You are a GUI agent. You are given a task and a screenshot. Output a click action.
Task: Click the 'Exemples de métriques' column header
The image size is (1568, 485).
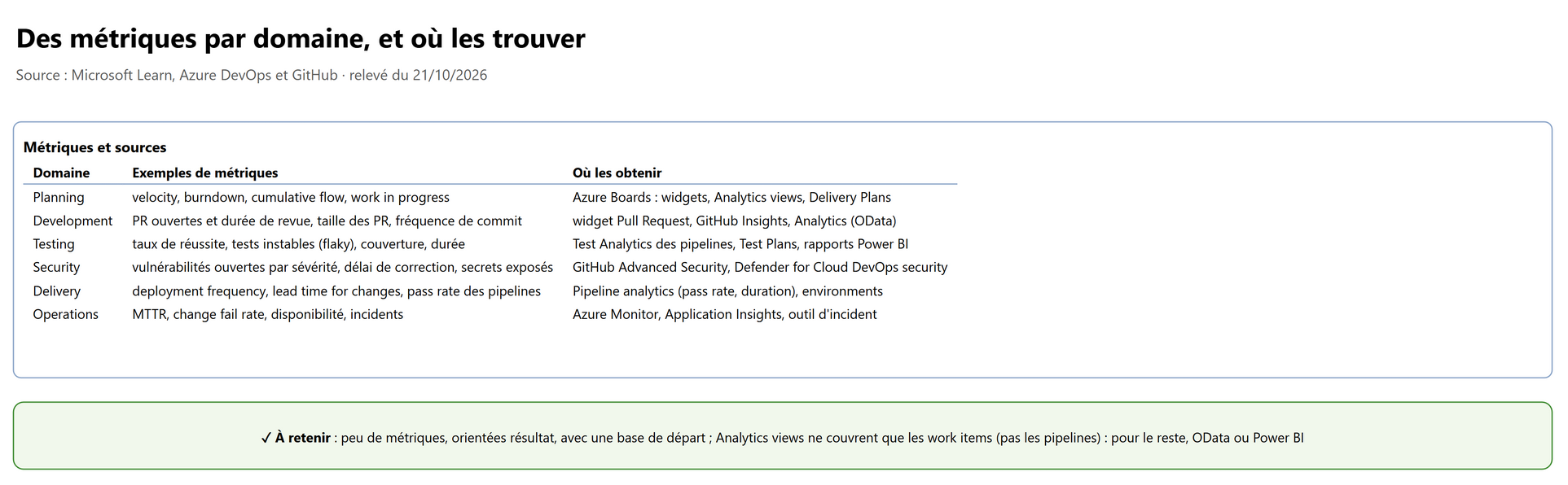click(x=205, y=173)
